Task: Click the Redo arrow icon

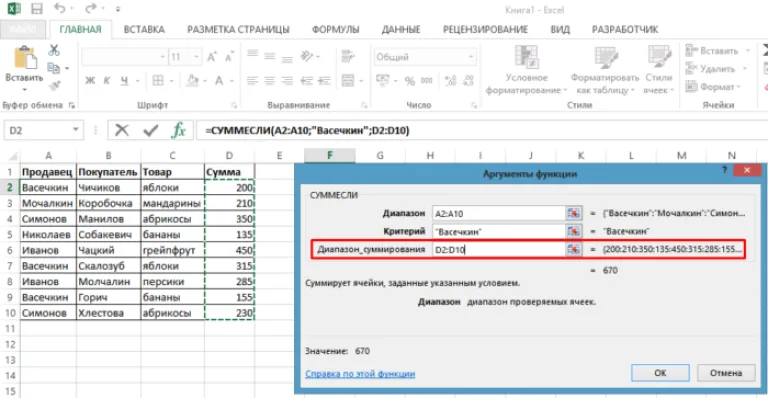Action: (x=90, y=8)
